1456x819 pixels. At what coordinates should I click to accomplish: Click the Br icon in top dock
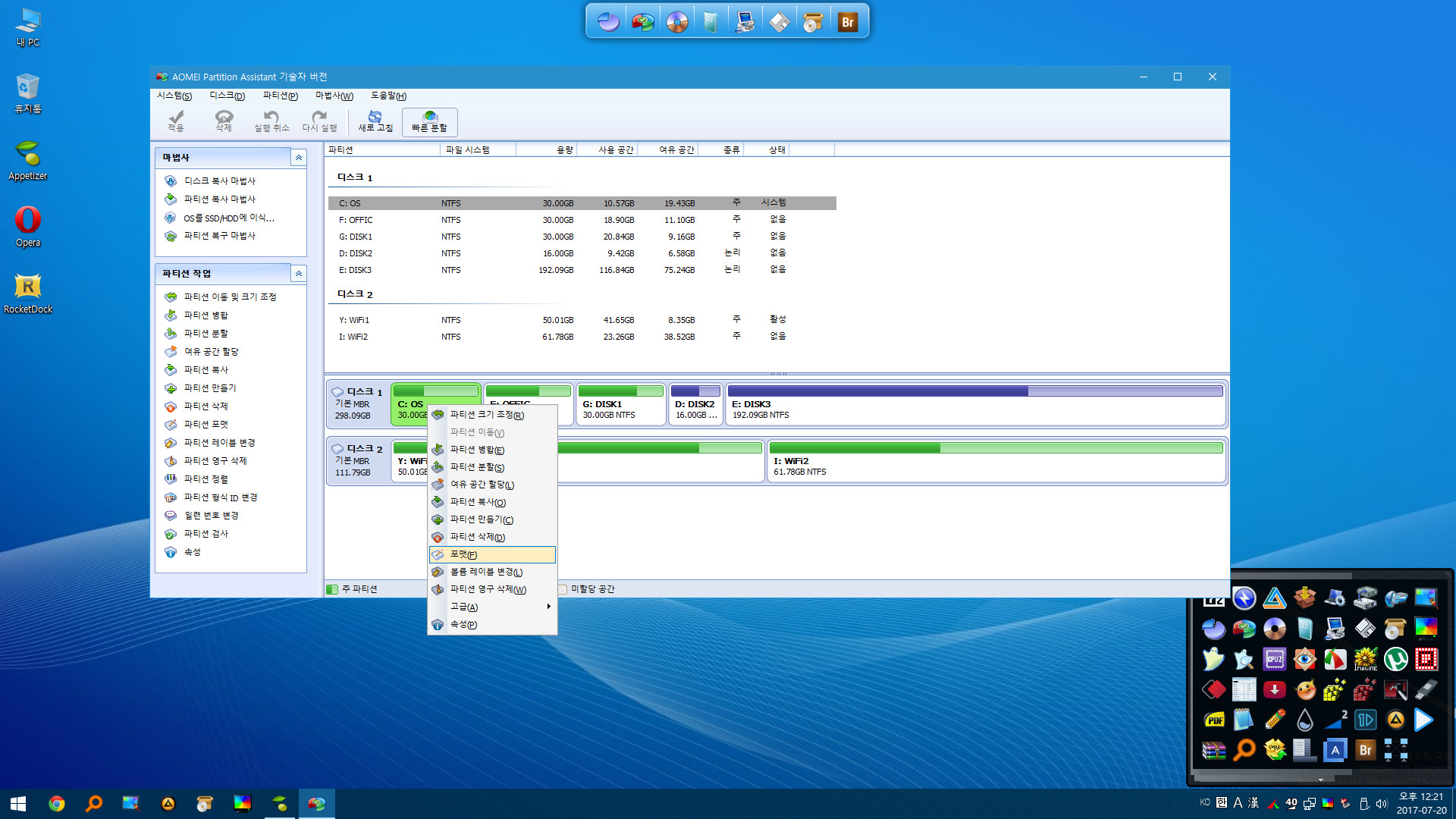[x=847, y=22]
